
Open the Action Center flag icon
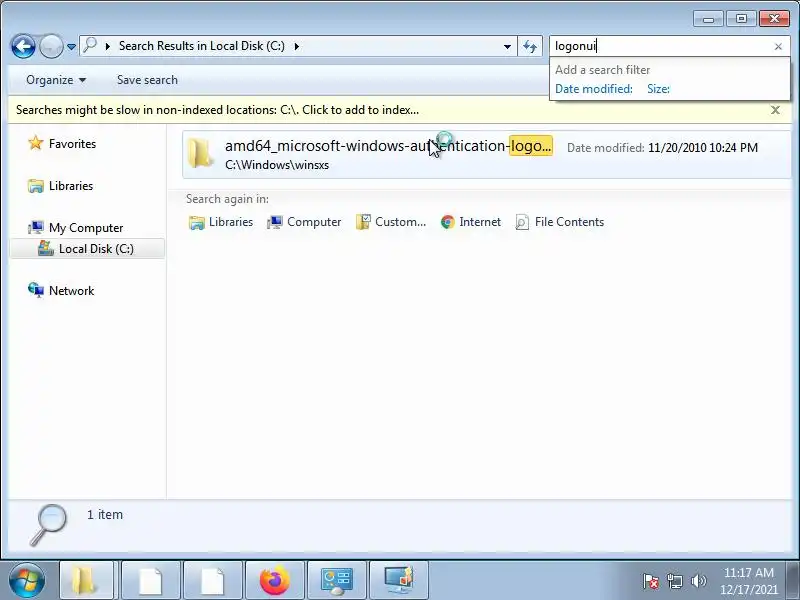click(651, 581)
